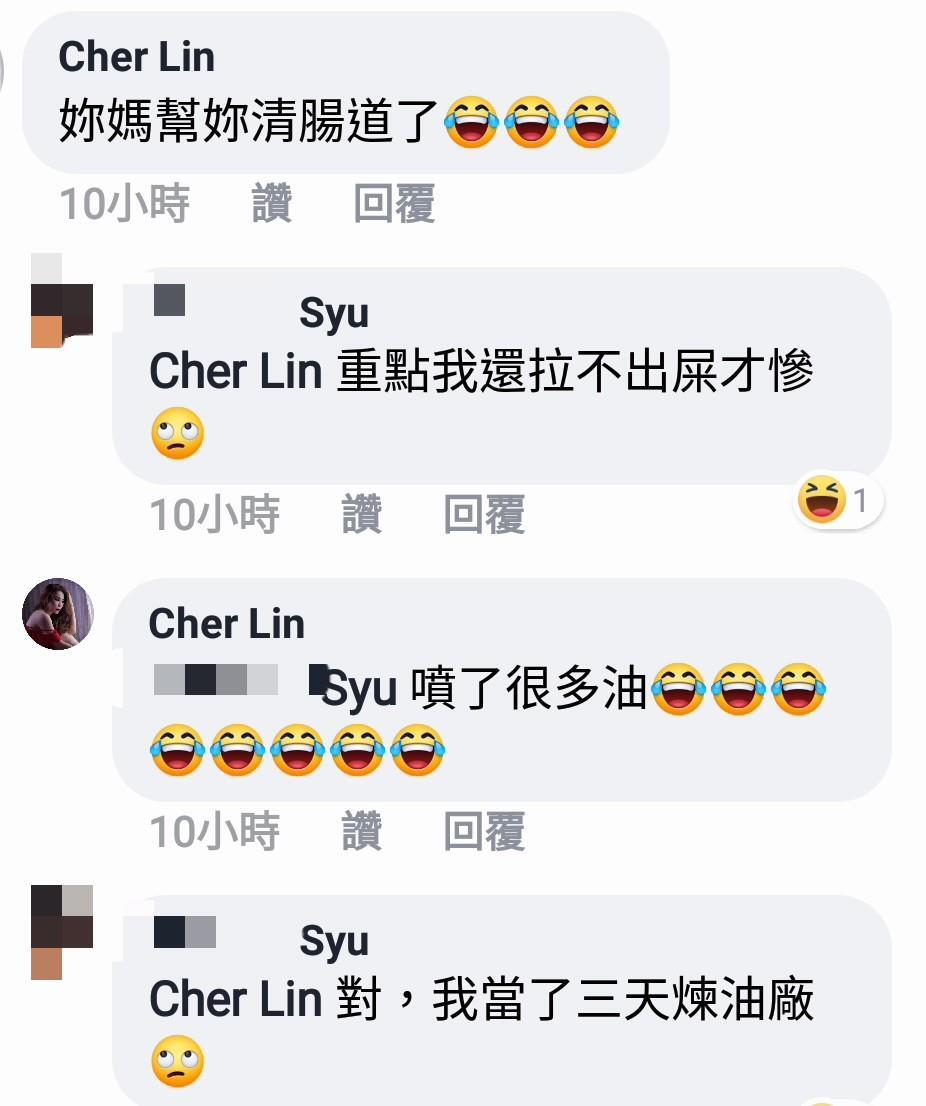
Task: Open Cher Lin's name on 噴了很多油 comment
Action: point(226,624)
